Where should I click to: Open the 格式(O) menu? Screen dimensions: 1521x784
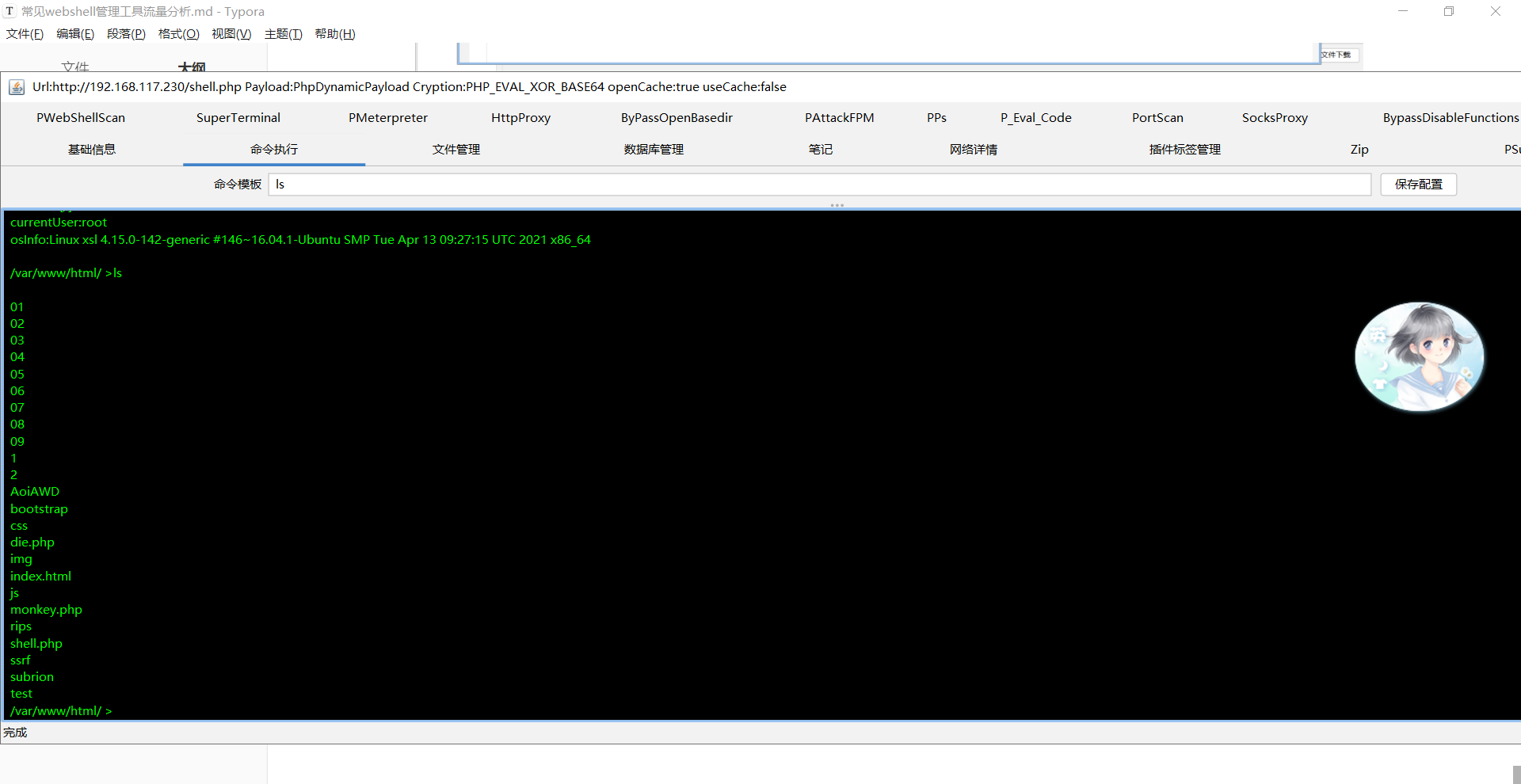(x=178, y=34)
